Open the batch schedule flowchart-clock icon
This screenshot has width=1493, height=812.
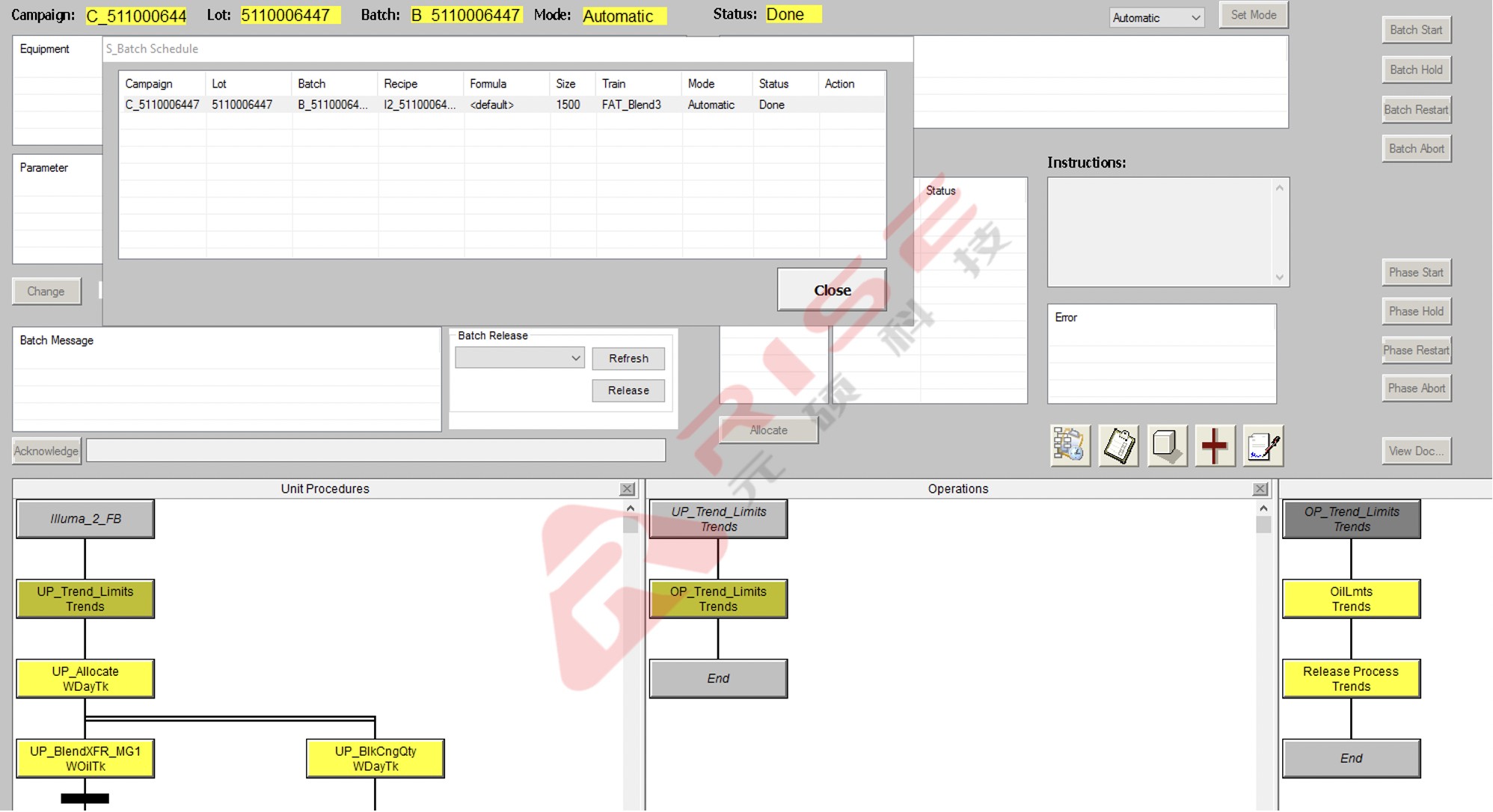pyautogui.click(x=1070, y=446)
